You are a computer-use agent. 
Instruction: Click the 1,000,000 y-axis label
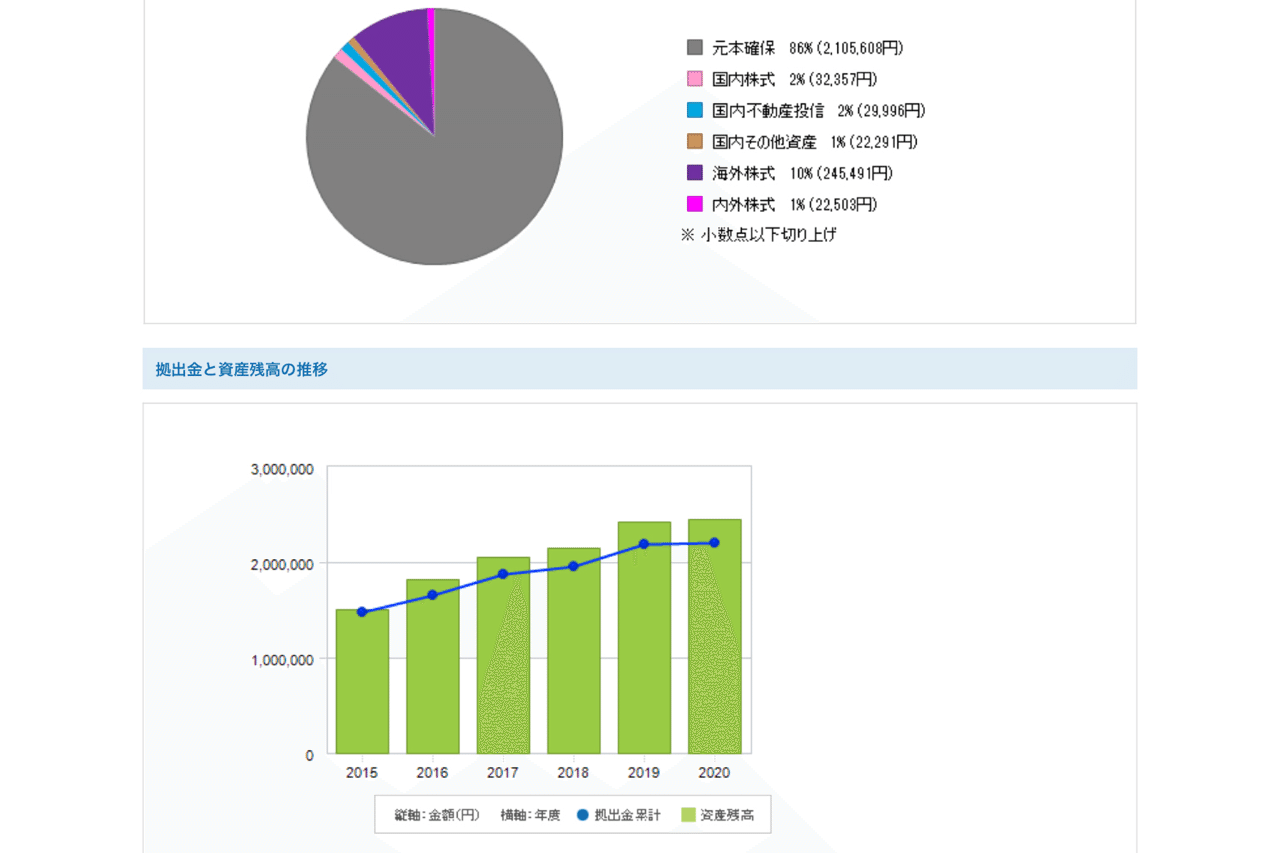click(281, 660)
